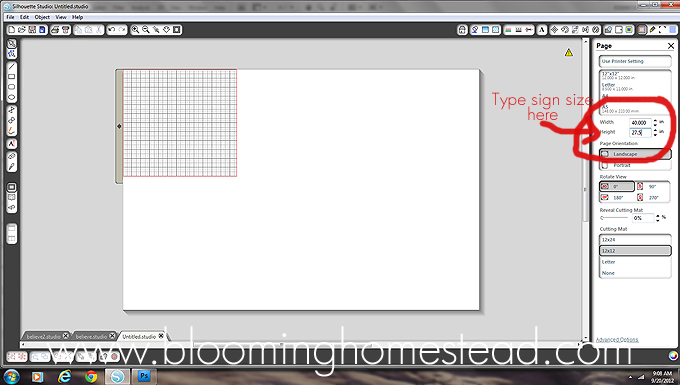Open the Help menu

pyautogui.click(x=77, y=17)
